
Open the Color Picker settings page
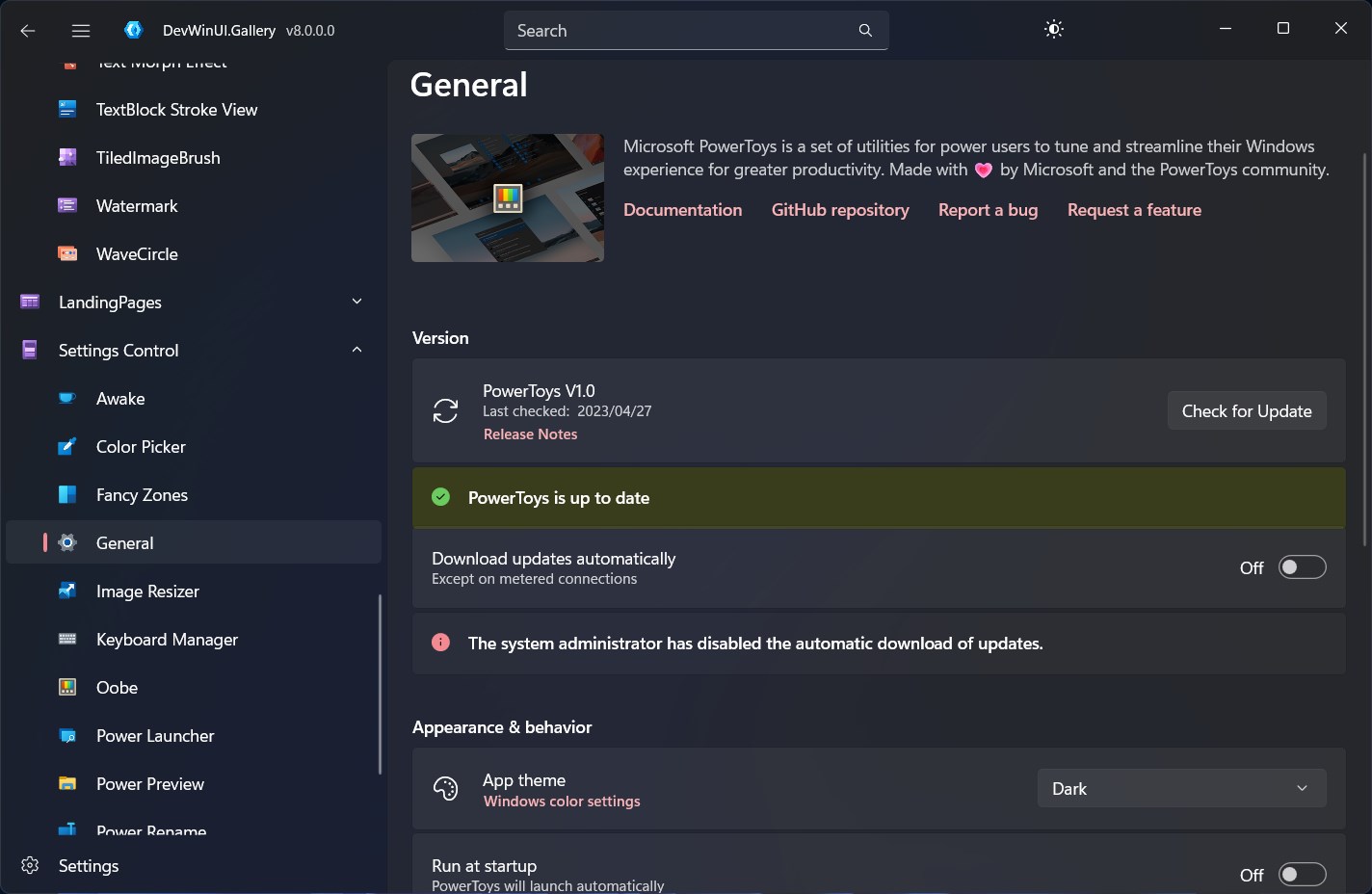click(x=194, y=447)
